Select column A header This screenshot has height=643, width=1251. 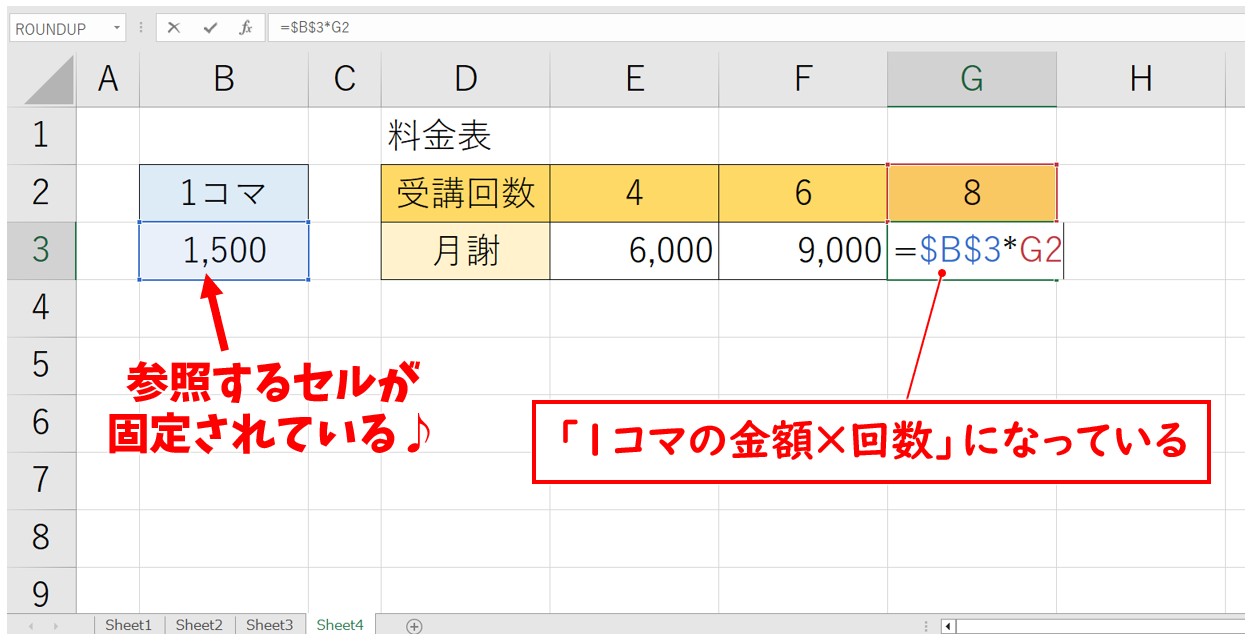[x=108, y=80]
